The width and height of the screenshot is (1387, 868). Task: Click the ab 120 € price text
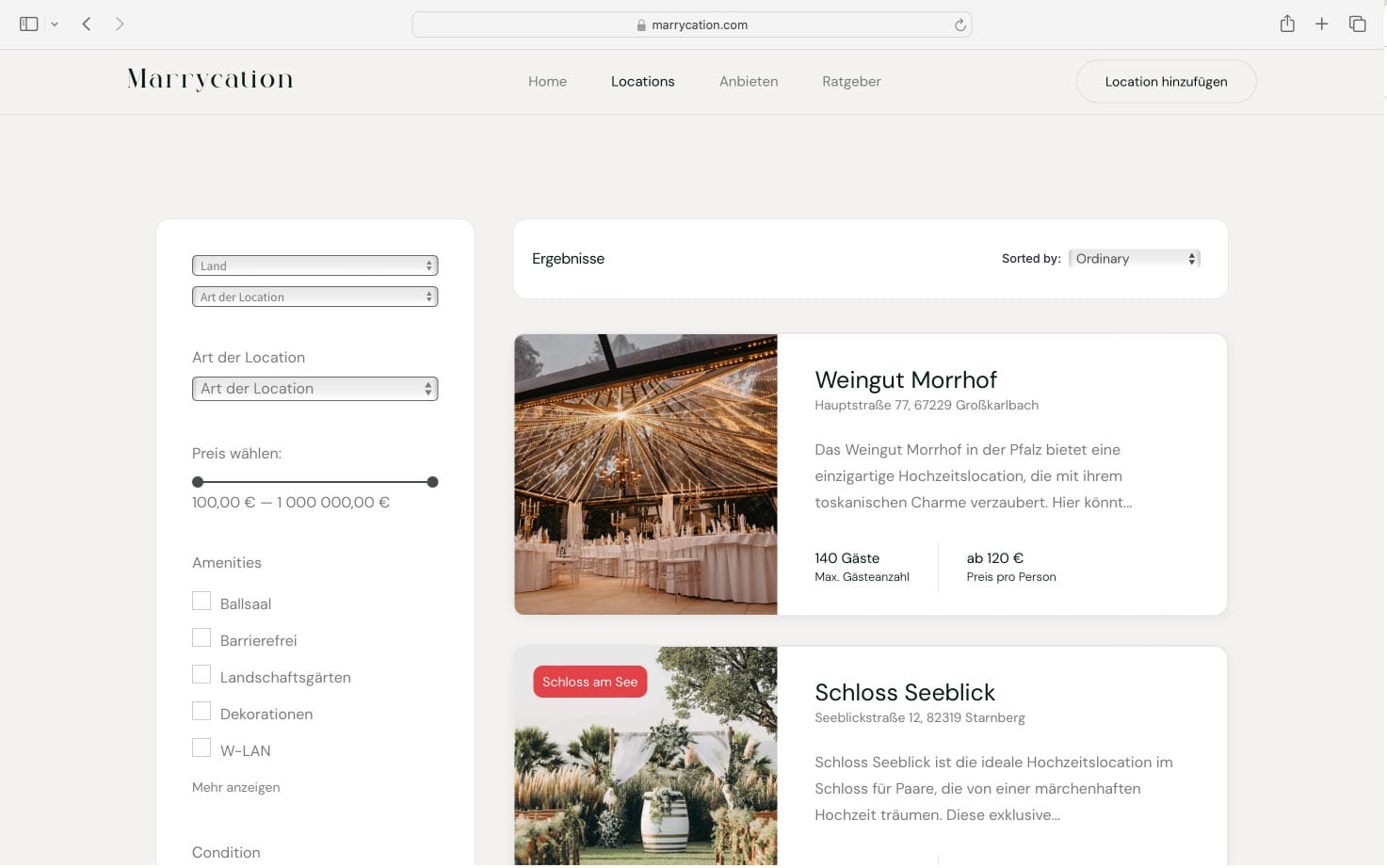995,558
